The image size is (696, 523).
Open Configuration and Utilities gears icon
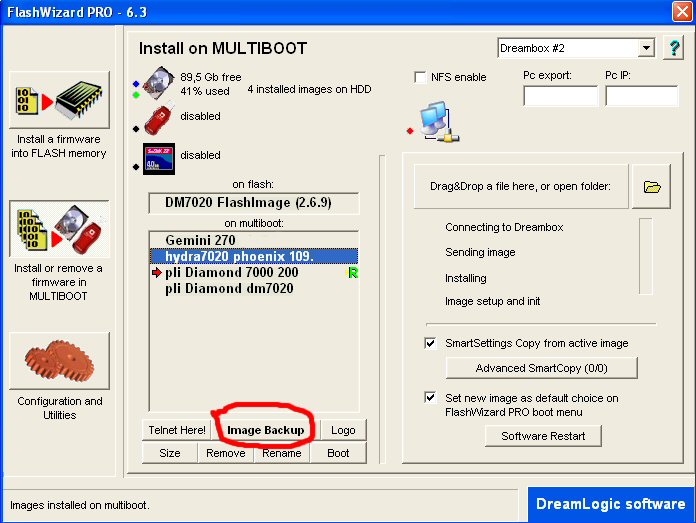(x=59, y=361)
